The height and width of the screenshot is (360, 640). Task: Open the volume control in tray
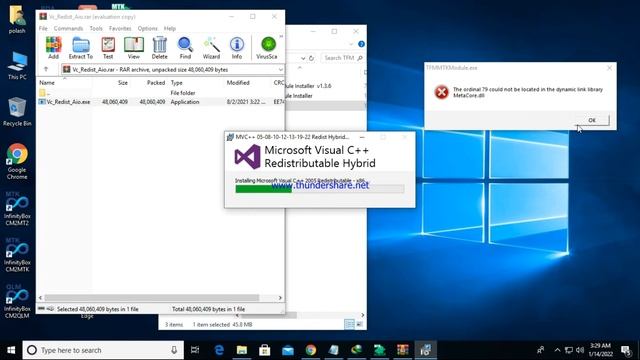click(x=580, y=350)
